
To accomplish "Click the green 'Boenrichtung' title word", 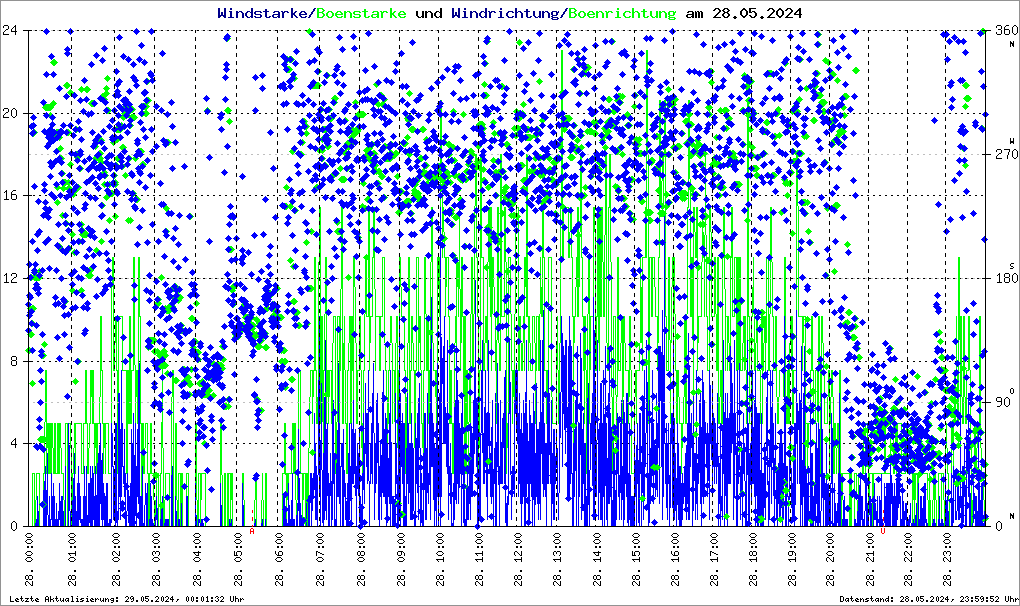I will point(623,13).
